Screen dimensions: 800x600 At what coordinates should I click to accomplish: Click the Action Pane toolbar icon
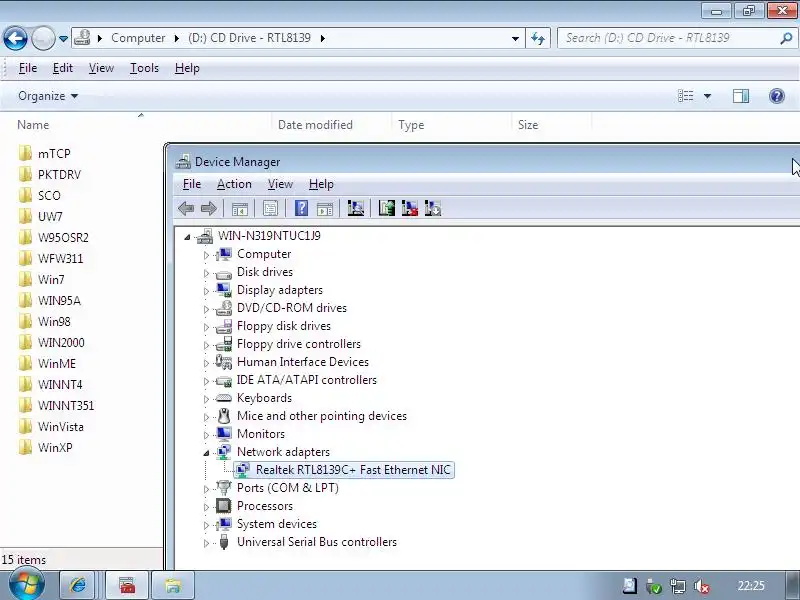click(x=325, y=208)
